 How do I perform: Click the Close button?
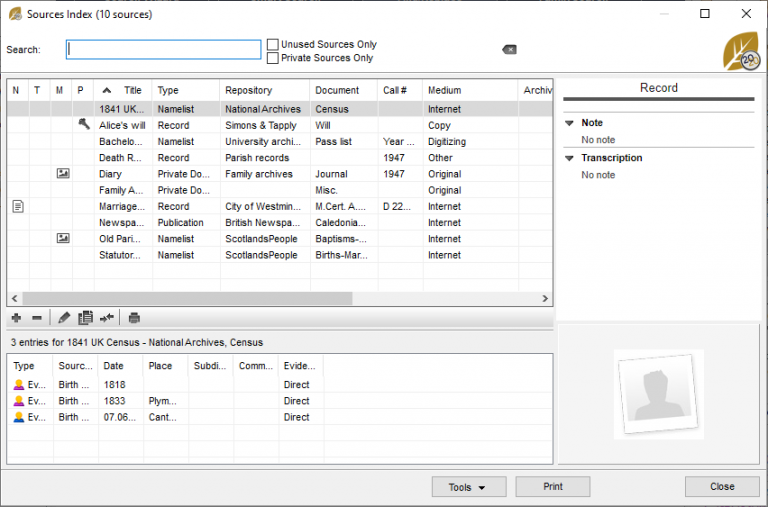[722, 487]
